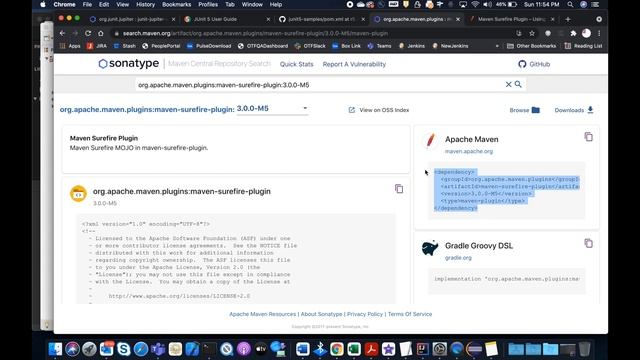
Task: Open Chrome File menu
Action: pos(87,4)
